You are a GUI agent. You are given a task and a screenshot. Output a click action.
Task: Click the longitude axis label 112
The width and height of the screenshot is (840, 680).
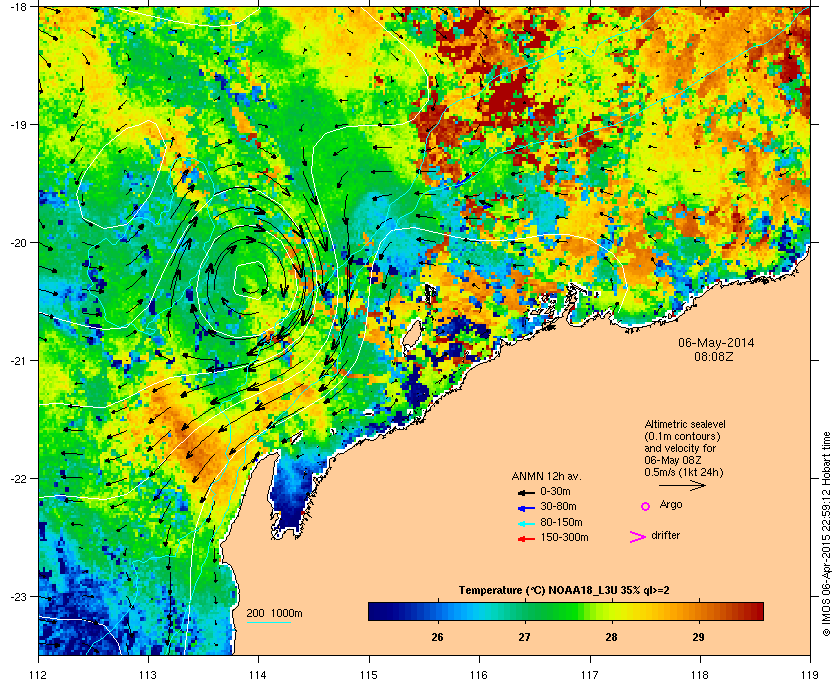39,674
